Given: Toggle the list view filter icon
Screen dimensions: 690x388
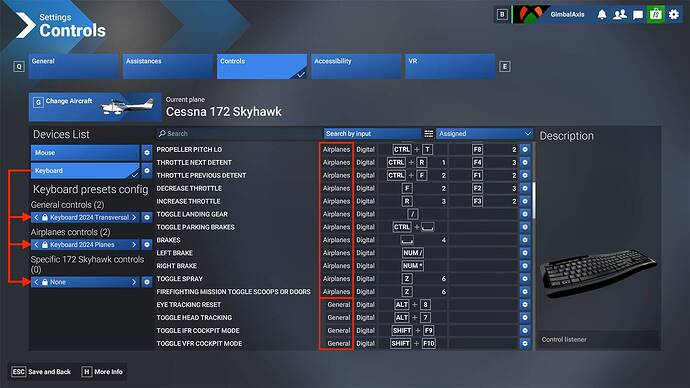Looking at the screenshot, I should [428, 134].
